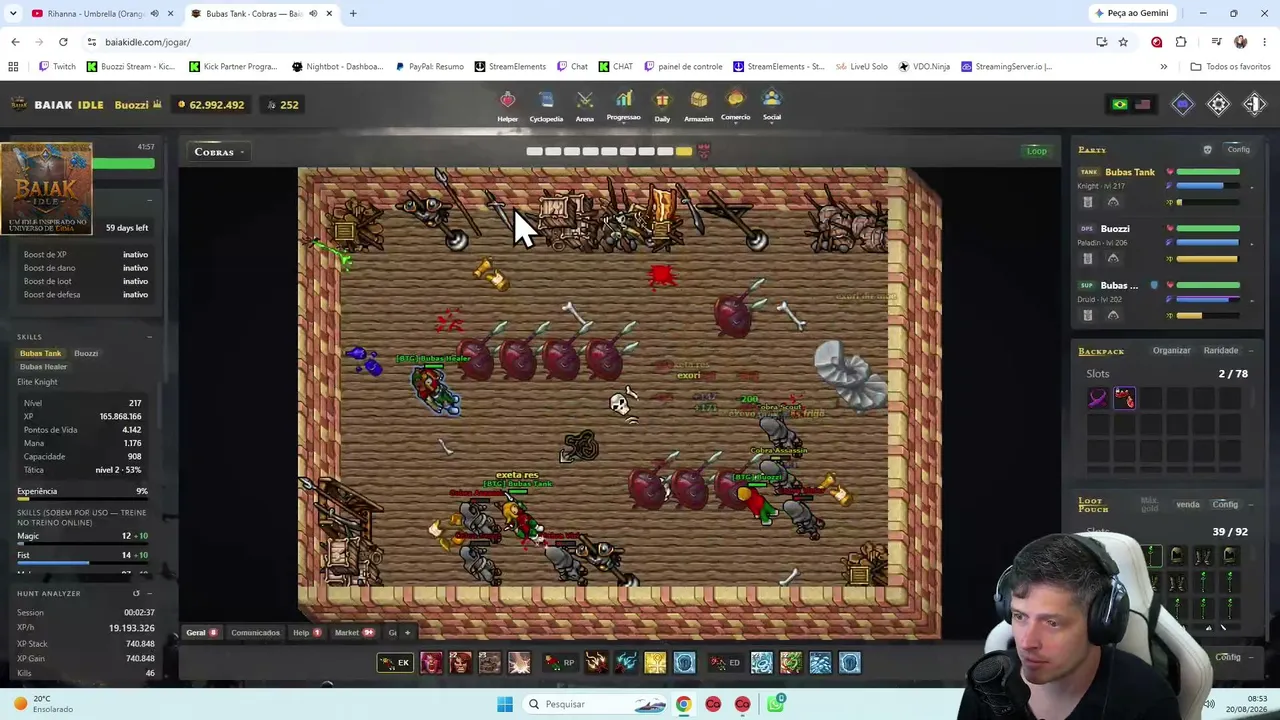The image size is (1280, 720).
Task: Open the Cobras hunt dropdown
Action: (218, 152)
